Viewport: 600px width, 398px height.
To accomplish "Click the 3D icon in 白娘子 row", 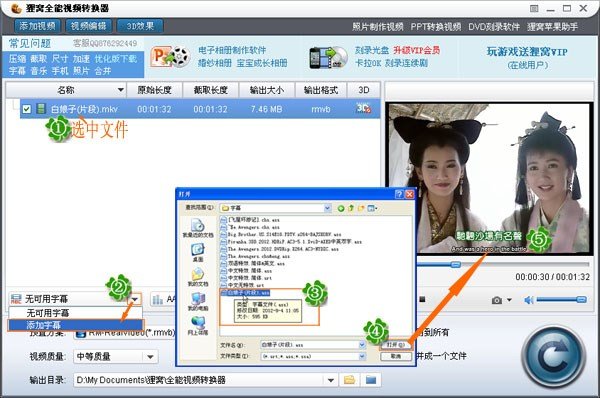I will coord(363,109).
